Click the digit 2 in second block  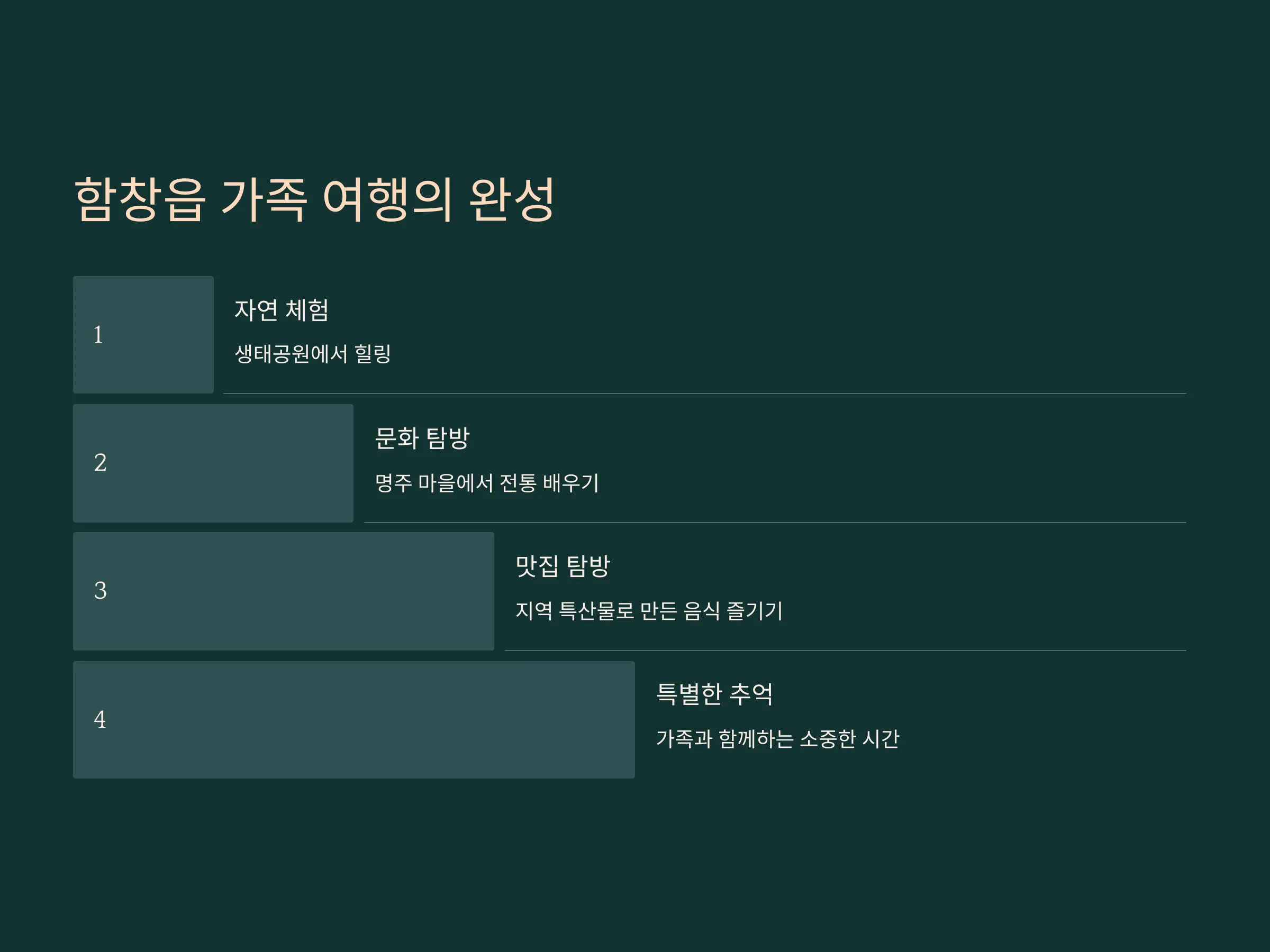(100, 463)
